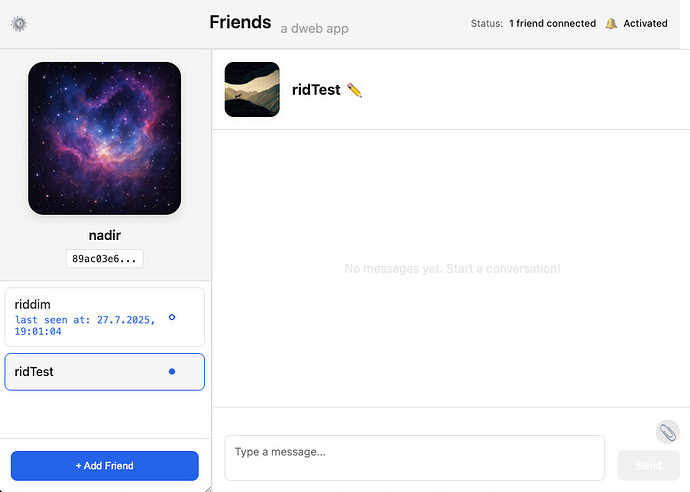Click the paperclip attach file icon
This screenshot has height=492, width=690.
(x=667, y=432)
